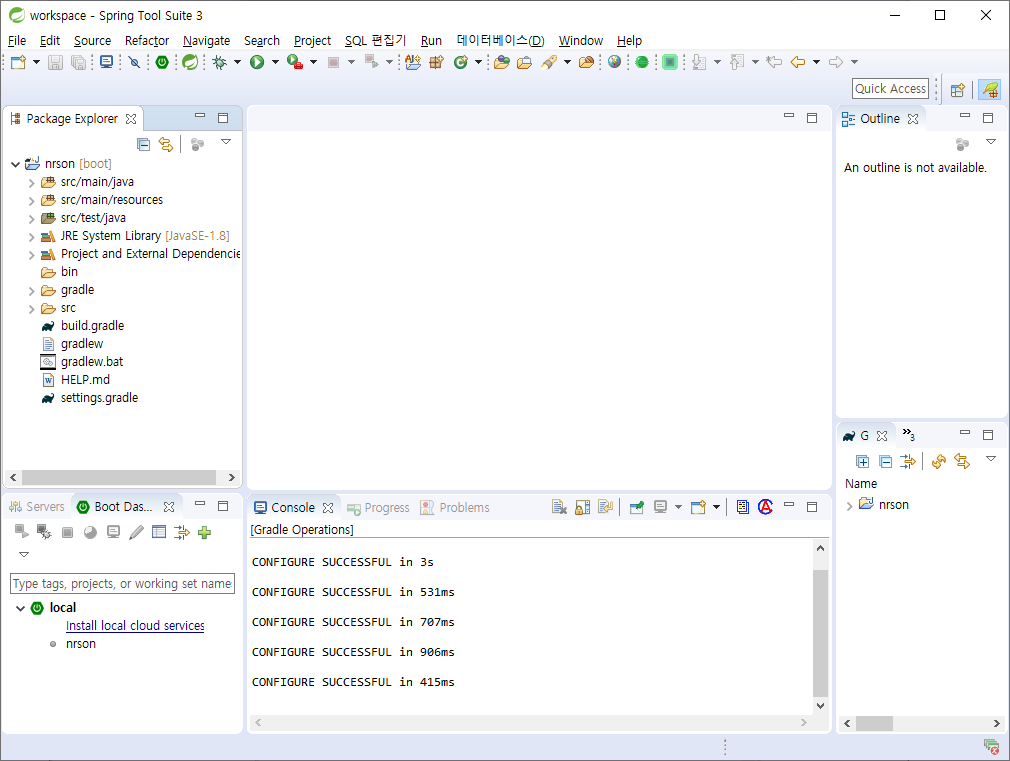Click Install local cloud services link
The width and height of the screenshot is (1010, 761).
click(x=135, y=626)
